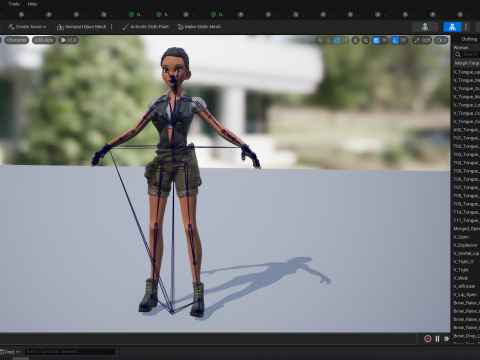Open Reimport Base Mesh options dots
This screenshot has height=360, width=480.
(111, 27)
